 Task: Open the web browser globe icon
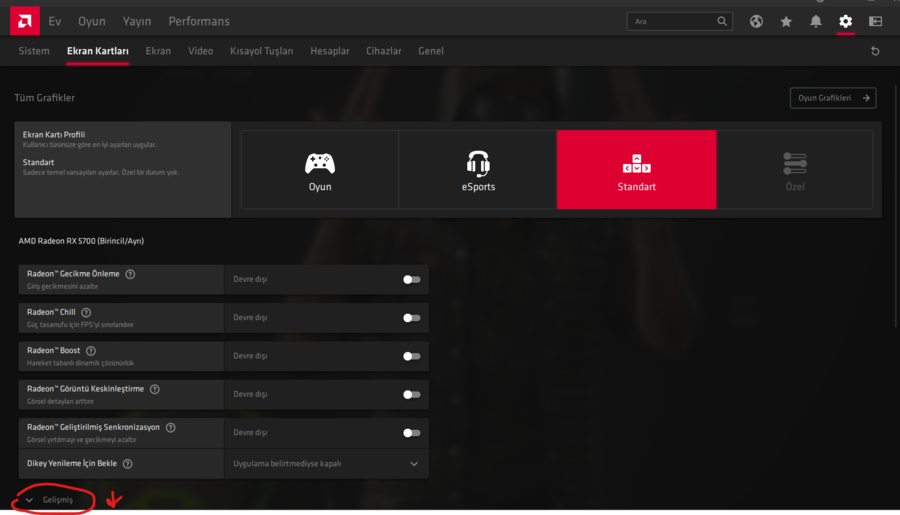tap(756, 21)
